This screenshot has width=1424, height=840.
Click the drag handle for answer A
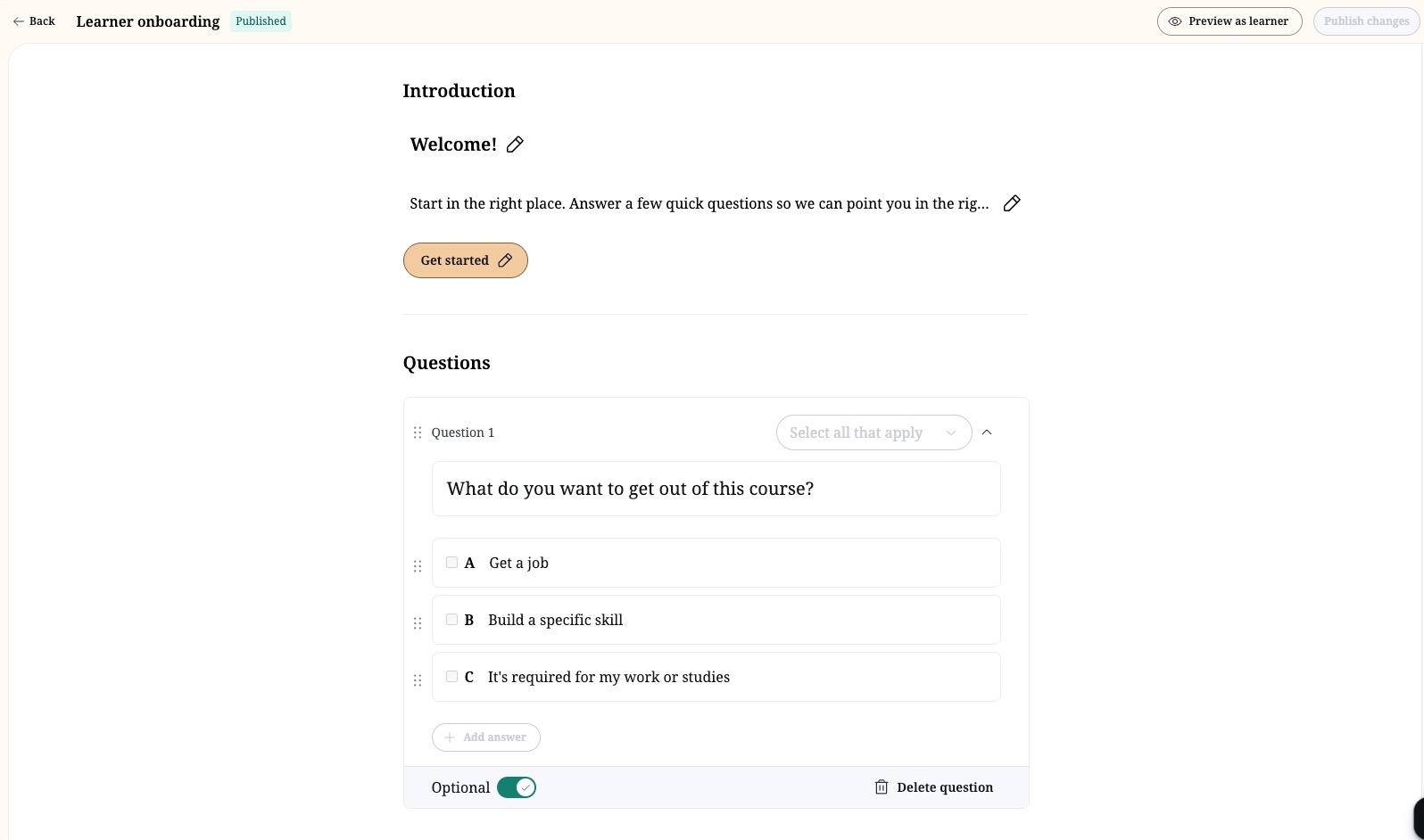click(418, 566)
